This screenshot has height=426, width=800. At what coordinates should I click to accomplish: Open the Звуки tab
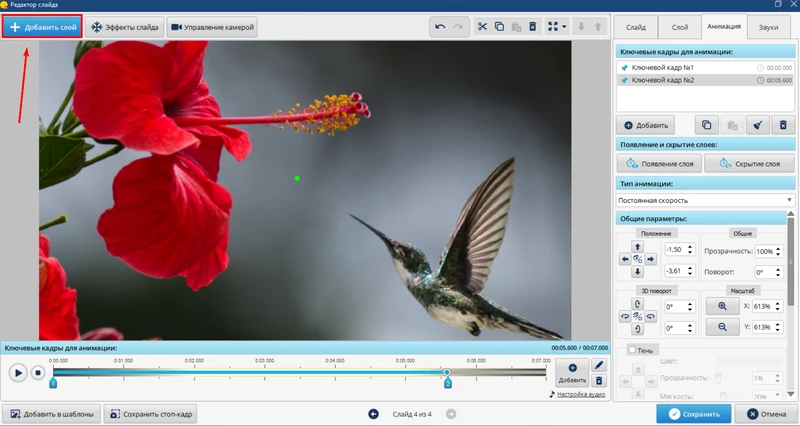coord(769,27)
